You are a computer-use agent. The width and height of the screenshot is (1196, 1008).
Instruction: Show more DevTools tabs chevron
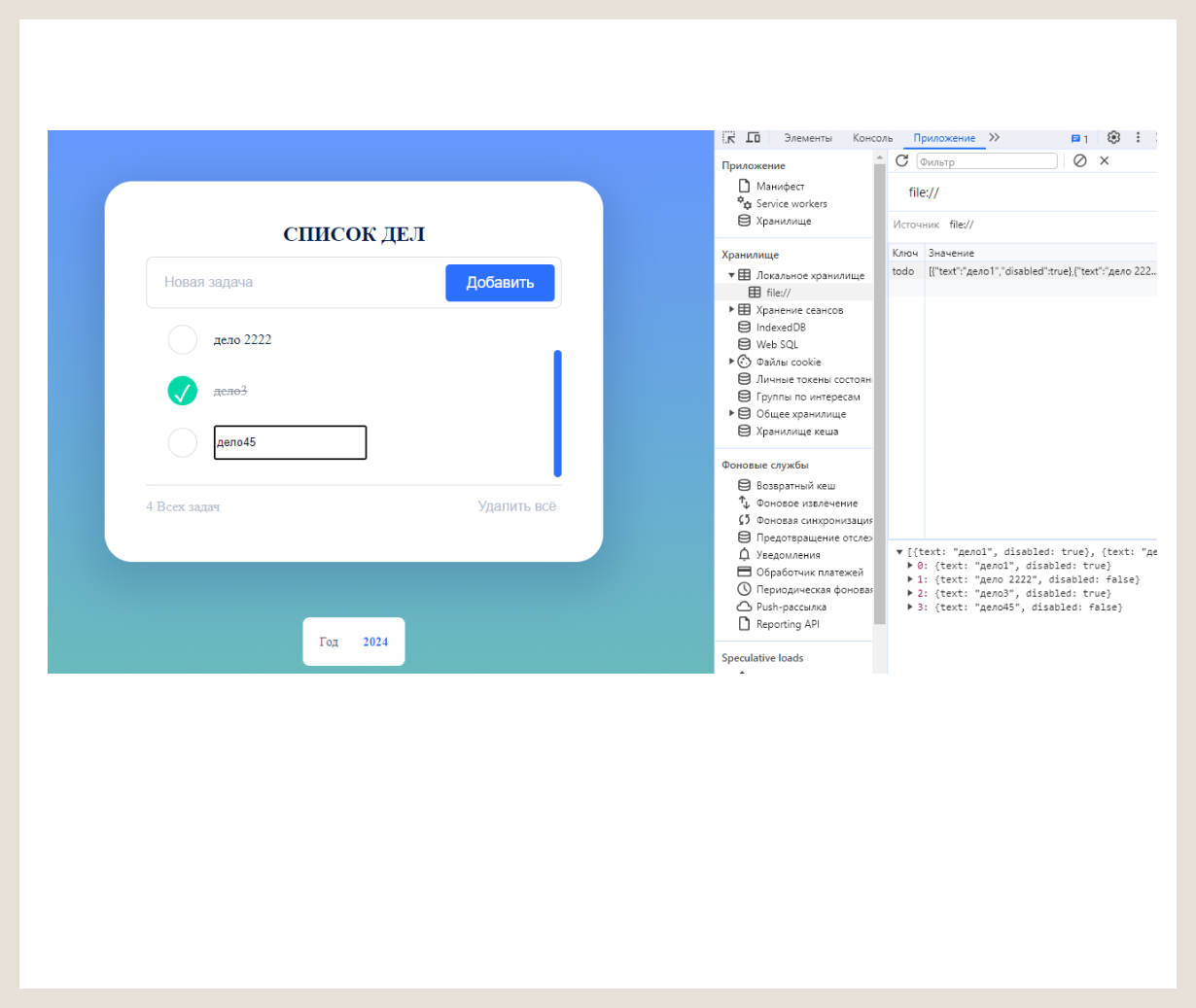994,138
